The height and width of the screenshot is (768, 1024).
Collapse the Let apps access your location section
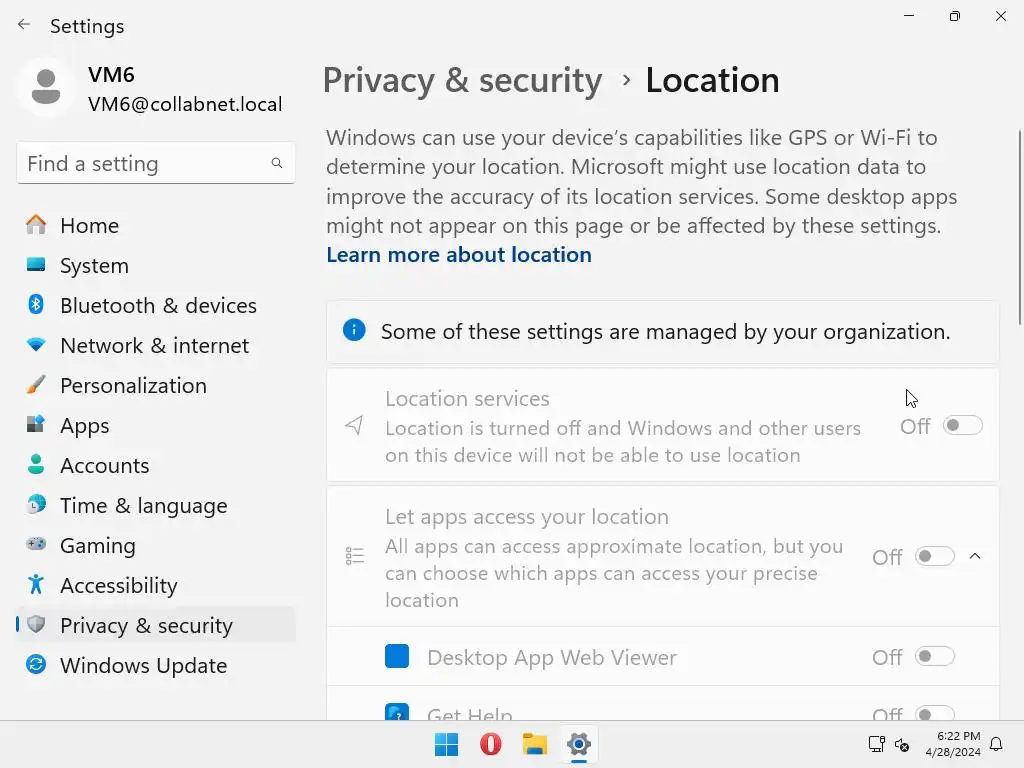(975, 556)
